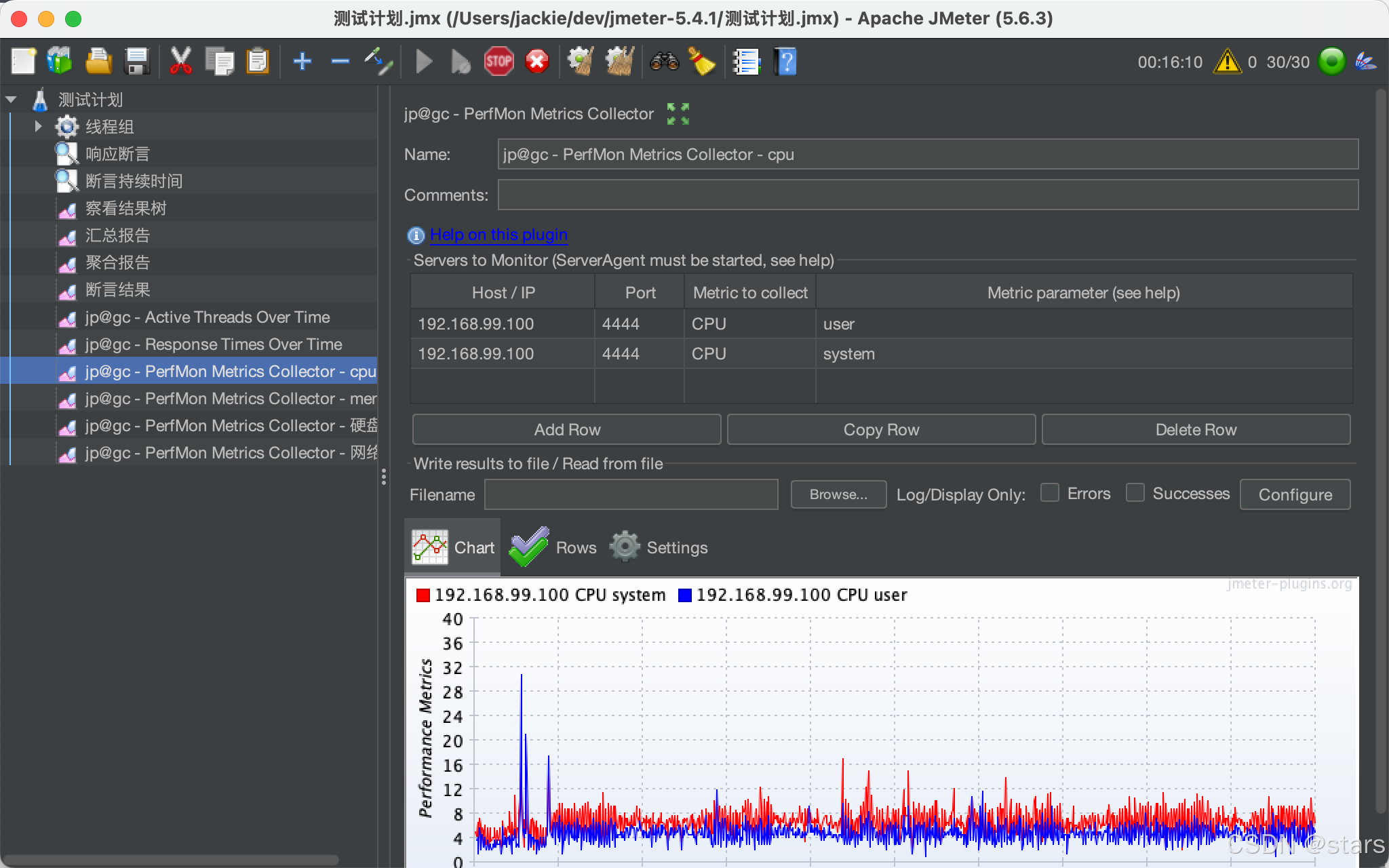
Task: Select 响应断言 in the tree
Action: (x=117, y=154)
